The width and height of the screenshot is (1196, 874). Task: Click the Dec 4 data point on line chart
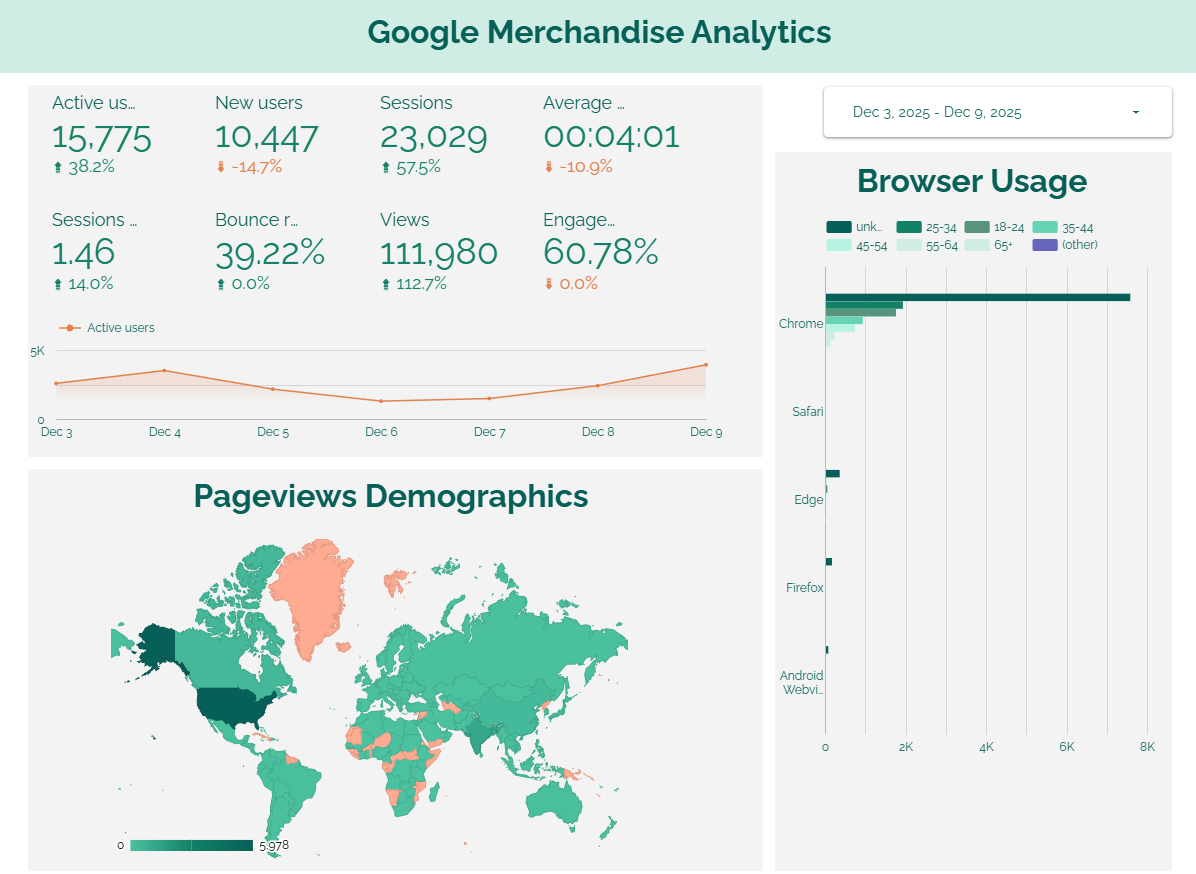[x=165, y=371]
